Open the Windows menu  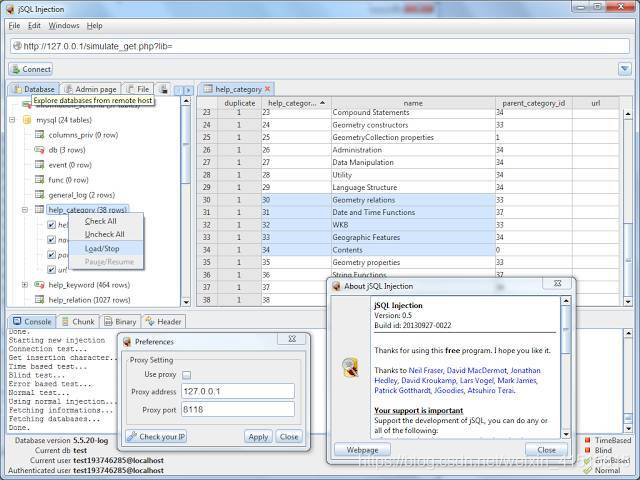click(x=64, y=26)
